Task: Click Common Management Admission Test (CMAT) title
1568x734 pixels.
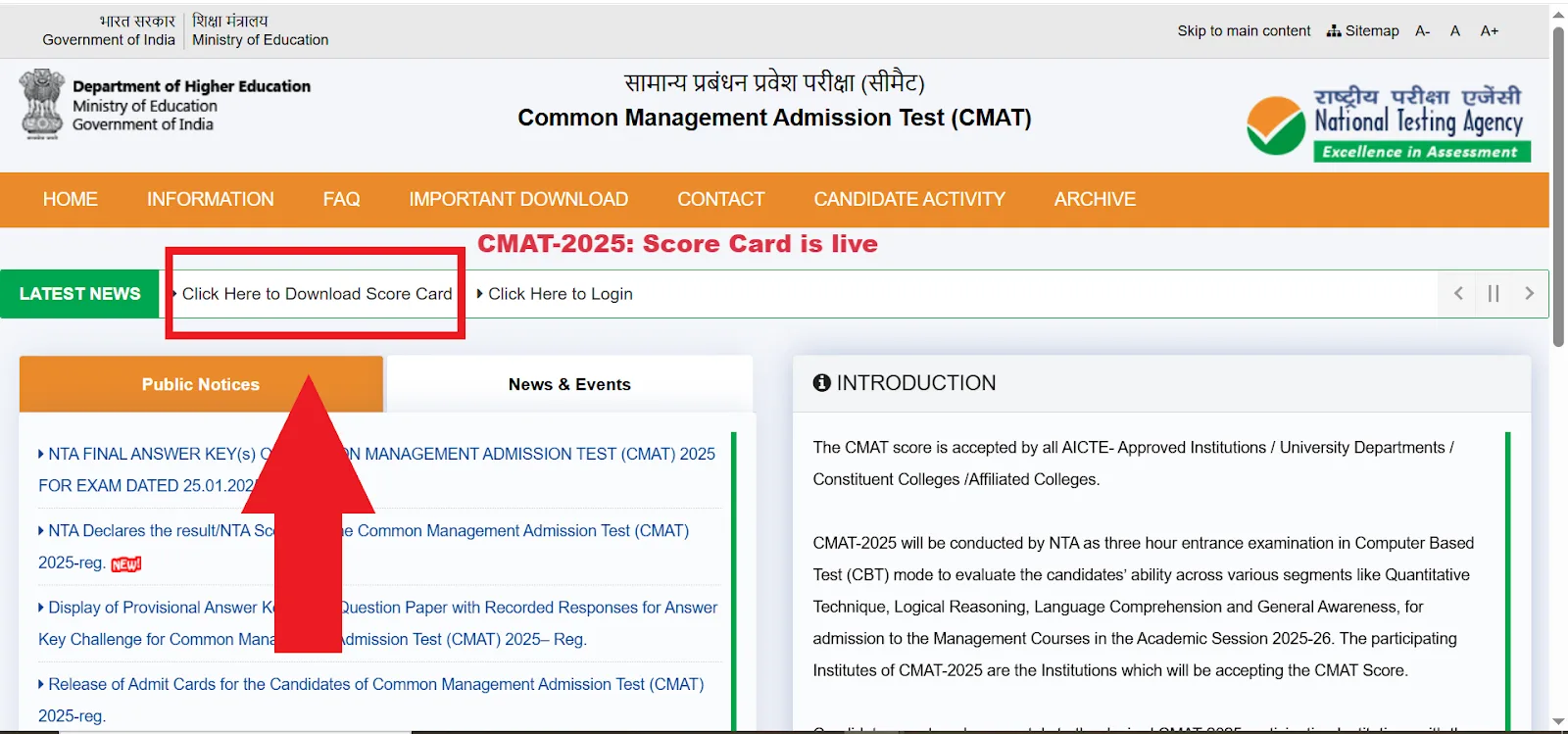Action: coord(774,118)
